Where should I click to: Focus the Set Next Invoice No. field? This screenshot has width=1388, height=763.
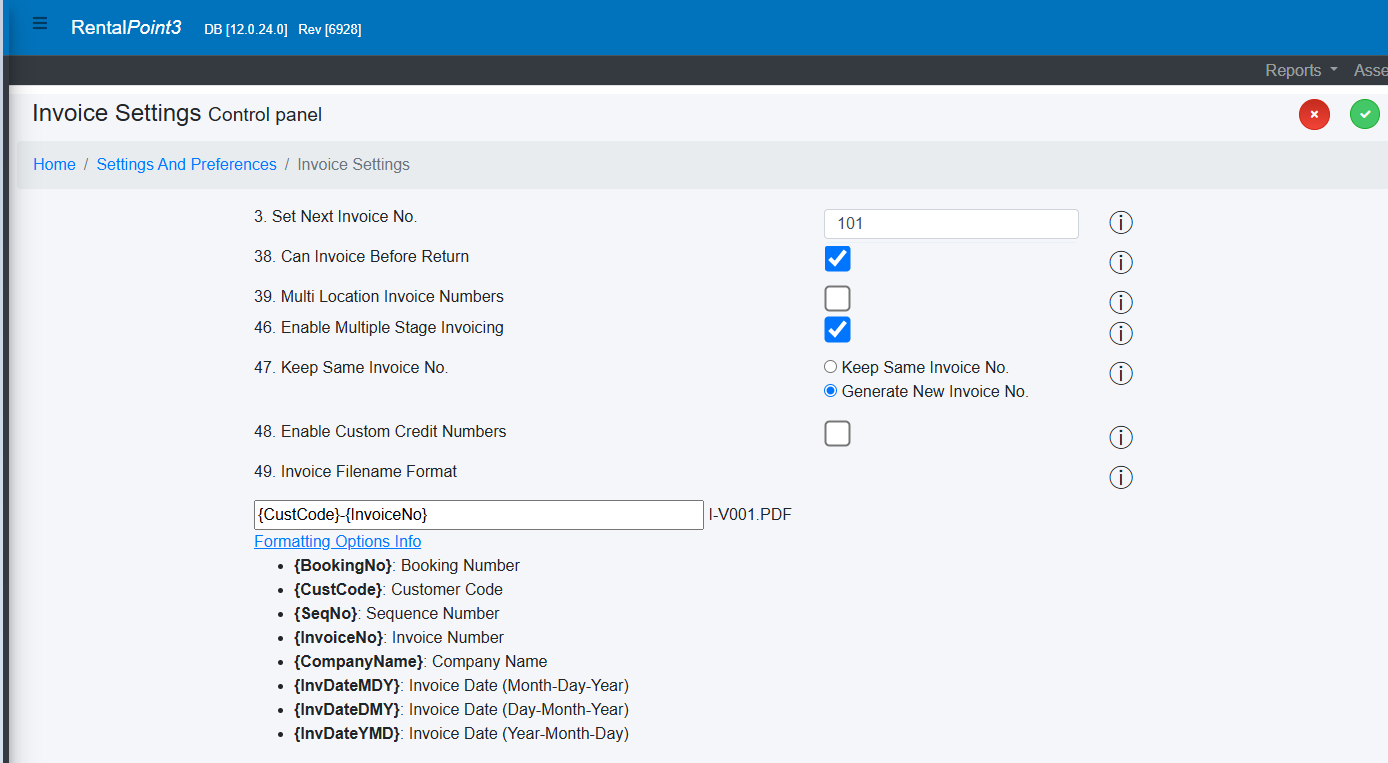tap(951, 224)
